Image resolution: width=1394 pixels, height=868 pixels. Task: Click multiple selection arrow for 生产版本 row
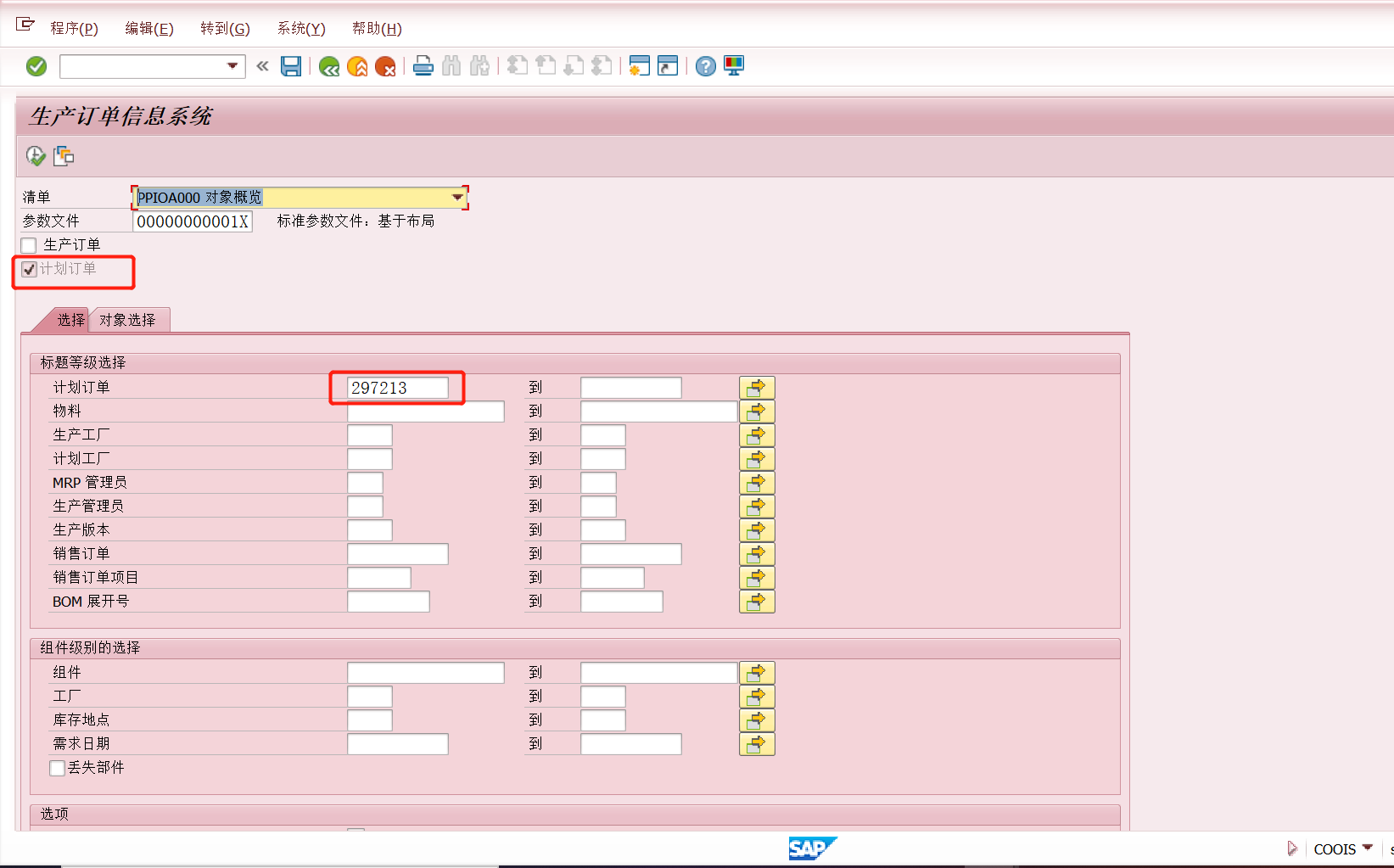click(757, 530)
